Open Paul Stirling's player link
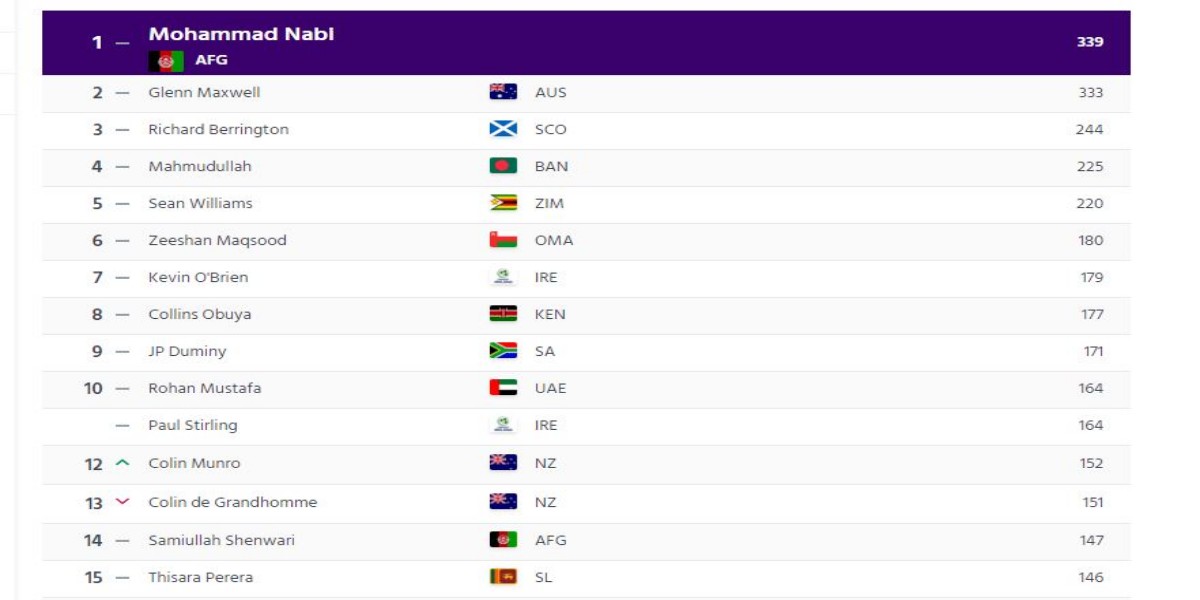This screenshot has width=1200, height=600. point(193,425)
